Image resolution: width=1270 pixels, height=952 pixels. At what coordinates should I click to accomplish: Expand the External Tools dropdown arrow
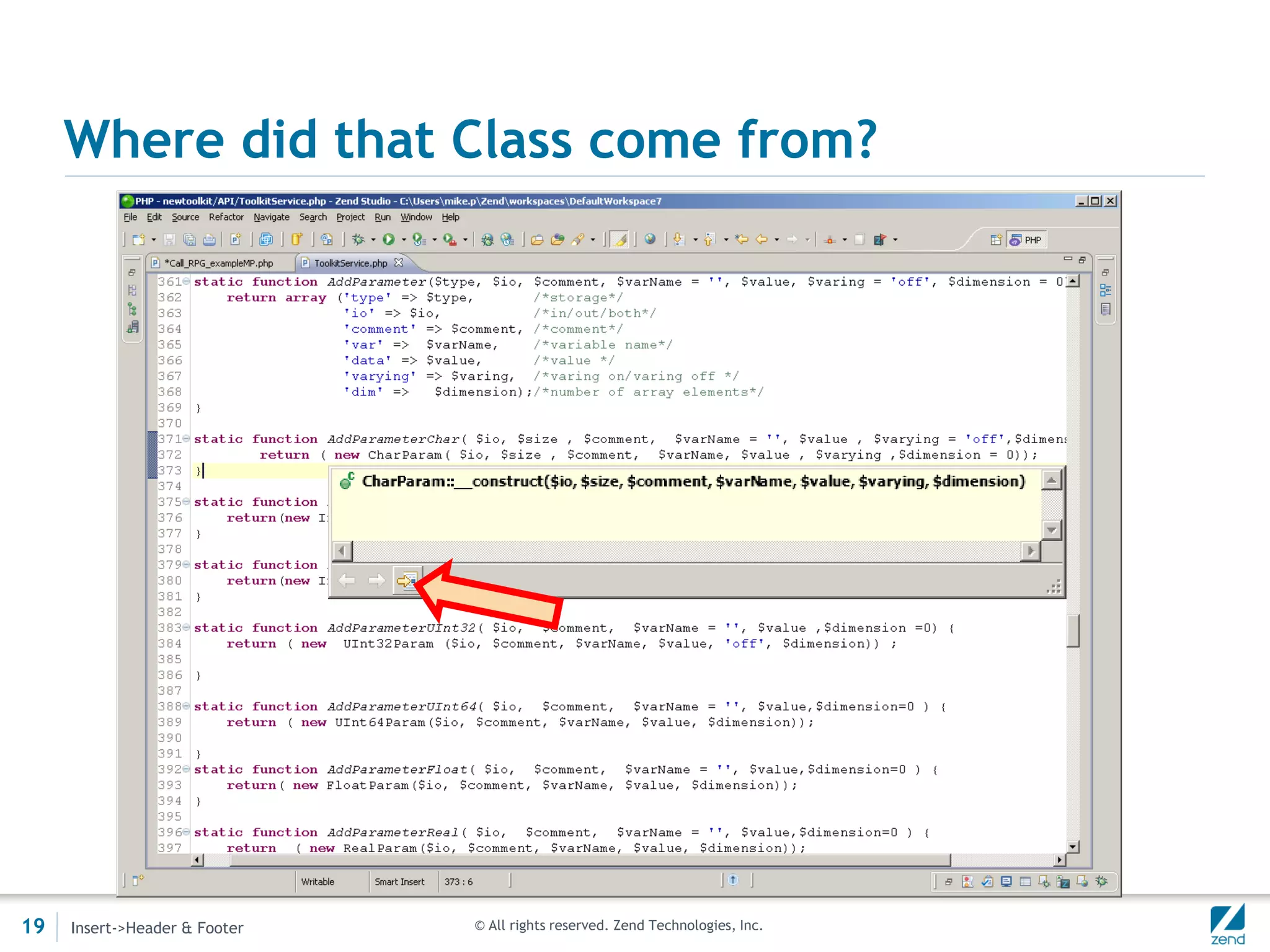(465, 240)
